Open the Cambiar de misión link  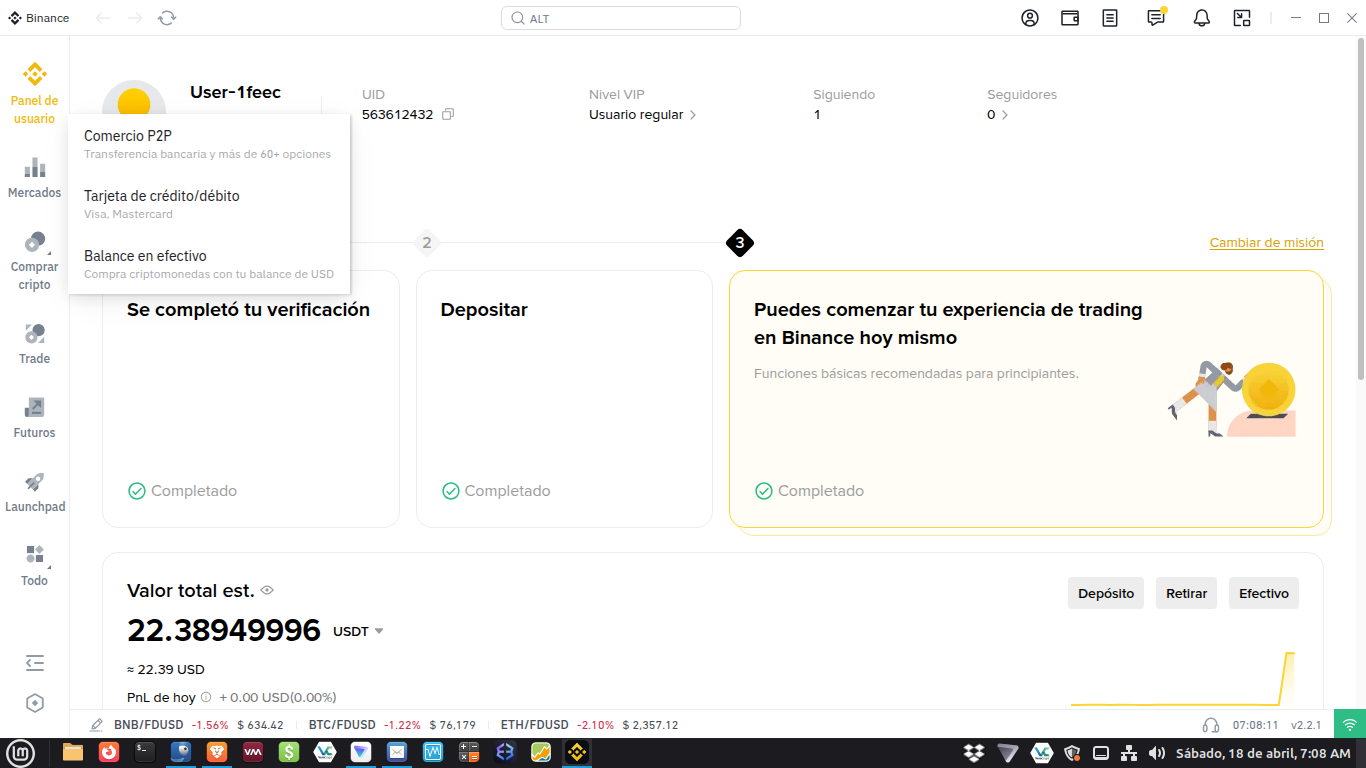1266,243
